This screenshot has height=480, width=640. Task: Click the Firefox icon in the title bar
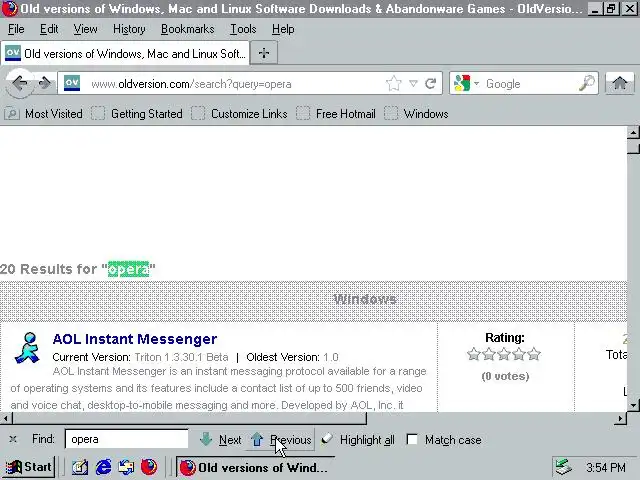pos(9,8)
